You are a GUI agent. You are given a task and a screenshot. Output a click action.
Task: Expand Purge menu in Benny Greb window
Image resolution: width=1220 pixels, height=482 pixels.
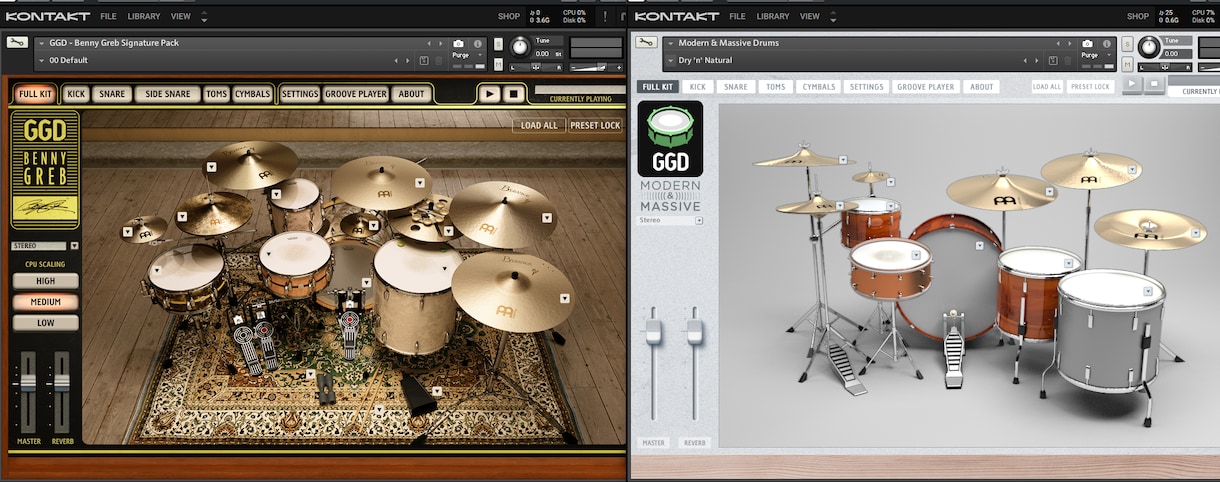pos(480,55)
